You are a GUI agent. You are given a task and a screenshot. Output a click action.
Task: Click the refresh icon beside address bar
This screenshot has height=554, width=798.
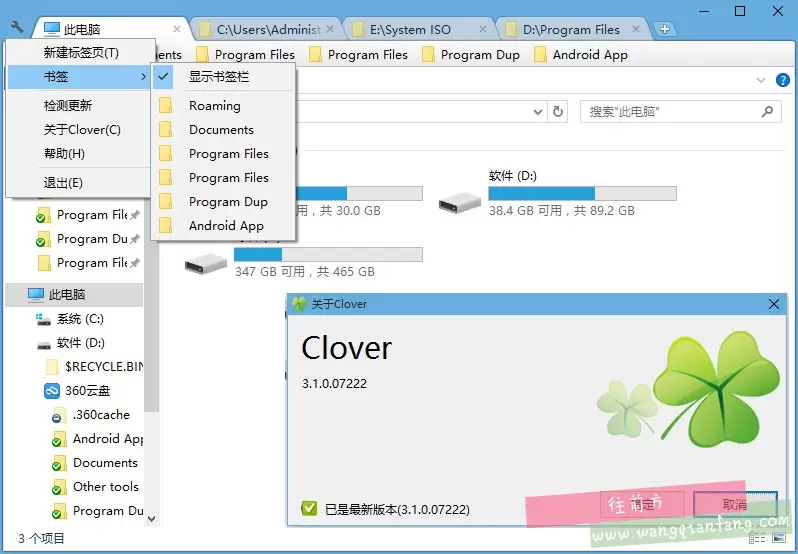click(x=558, y=111)
